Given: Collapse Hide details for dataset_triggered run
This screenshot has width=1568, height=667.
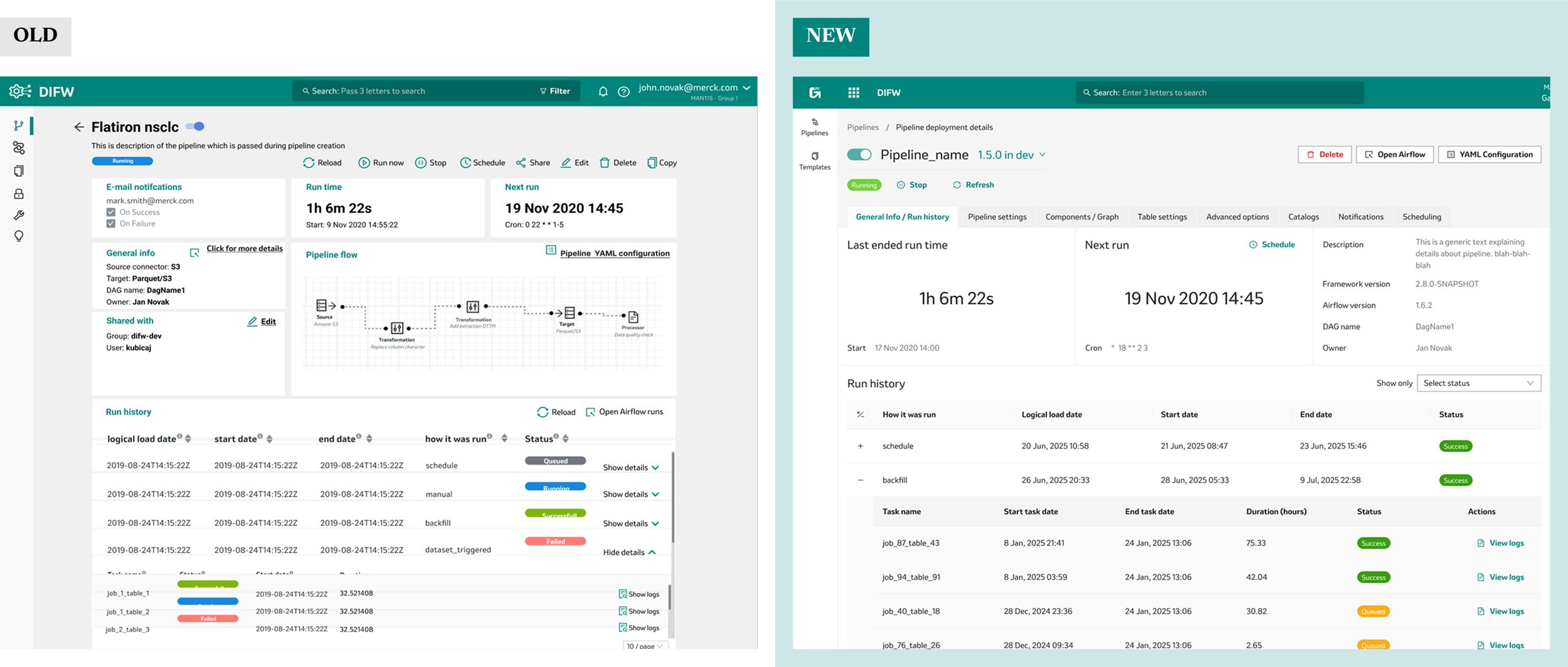Looking at the screenshot, I should coord(629,552).
